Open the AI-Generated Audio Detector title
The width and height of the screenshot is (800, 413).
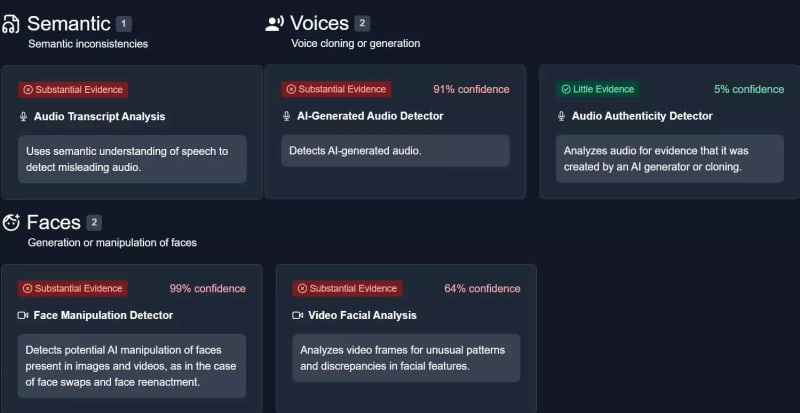click(370, 116)
